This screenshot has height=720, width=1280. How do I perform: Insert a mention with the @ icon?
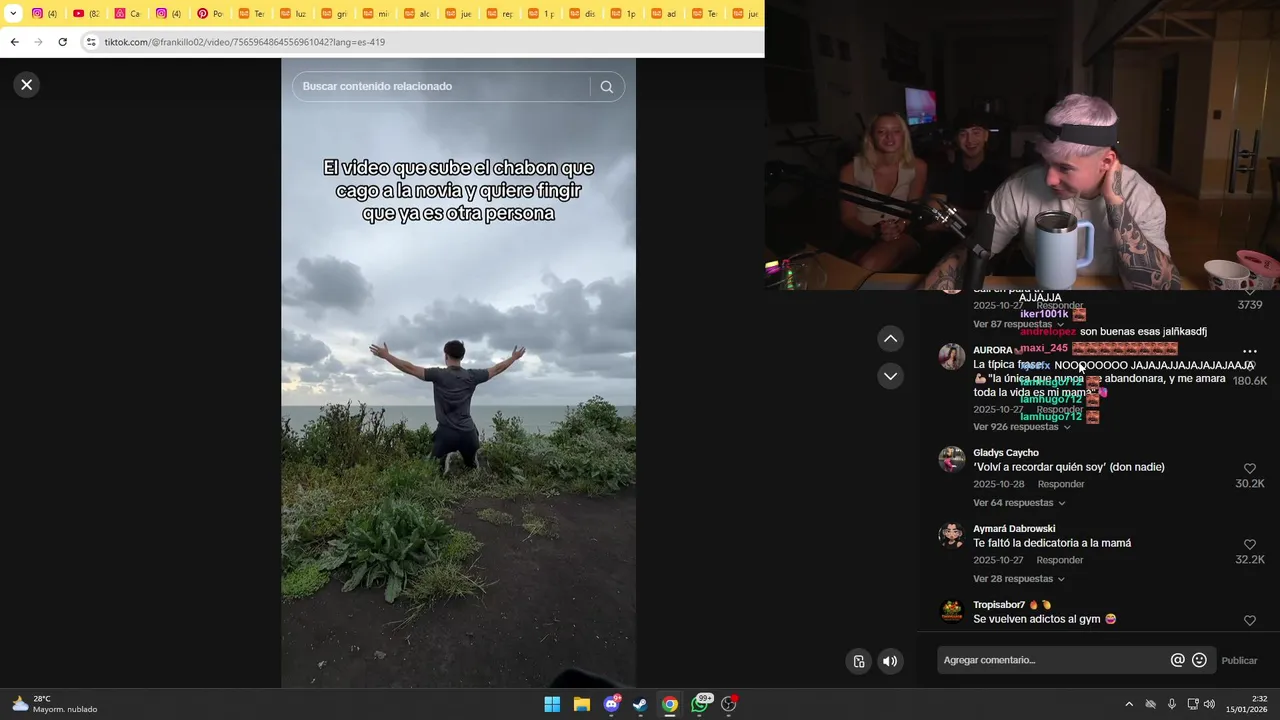pos(1177,660)
